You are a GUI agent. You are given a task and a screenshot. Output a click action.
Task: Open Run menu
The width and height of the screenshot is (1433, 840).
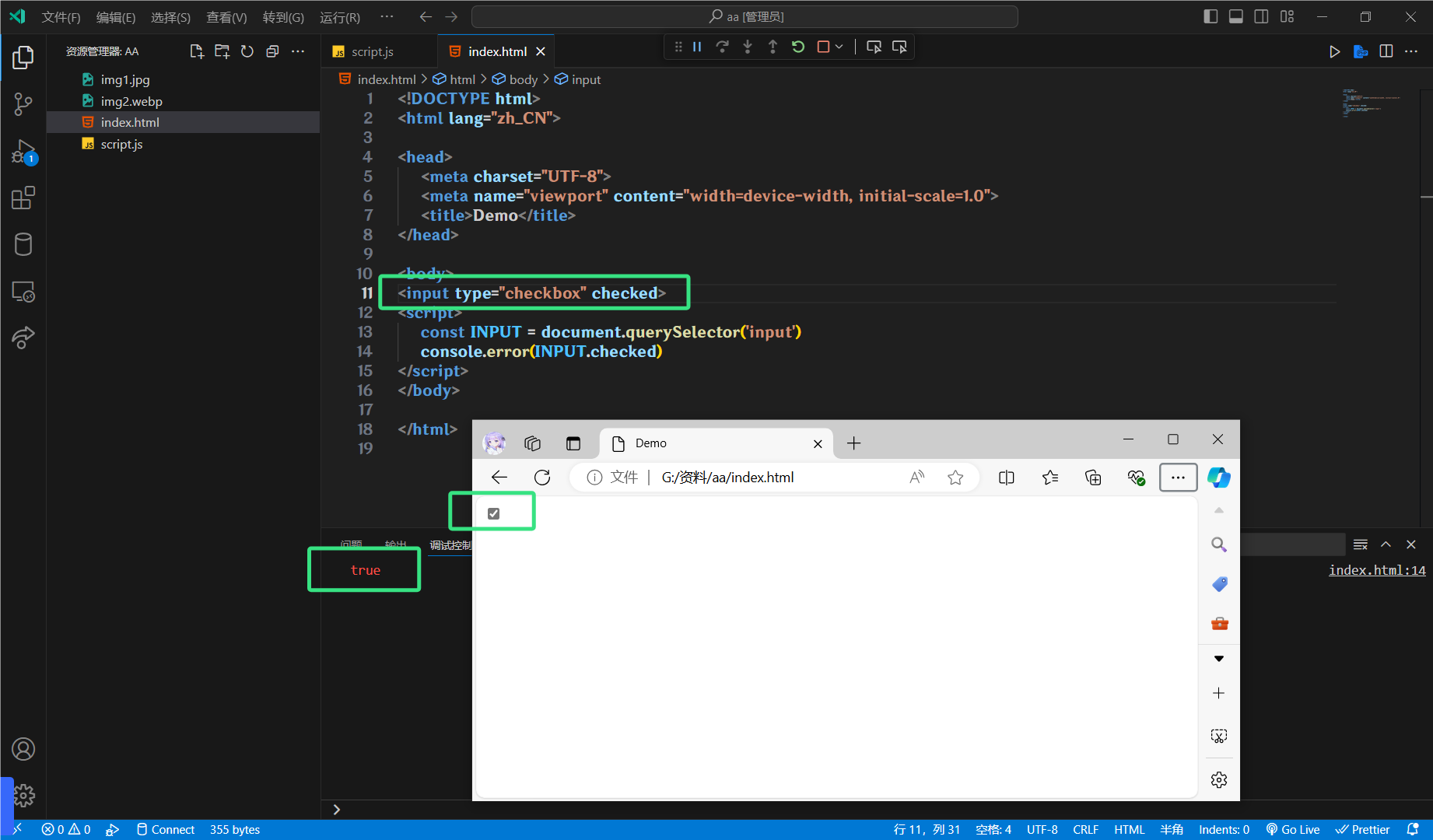pos(340,17)
